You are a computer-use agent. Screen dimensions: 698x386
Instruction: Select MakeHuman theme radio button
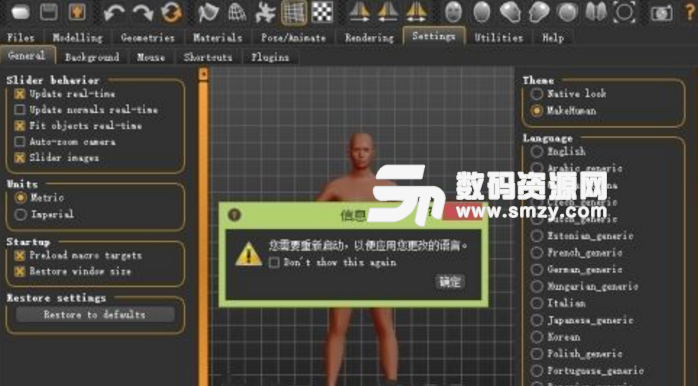(537, 110)
